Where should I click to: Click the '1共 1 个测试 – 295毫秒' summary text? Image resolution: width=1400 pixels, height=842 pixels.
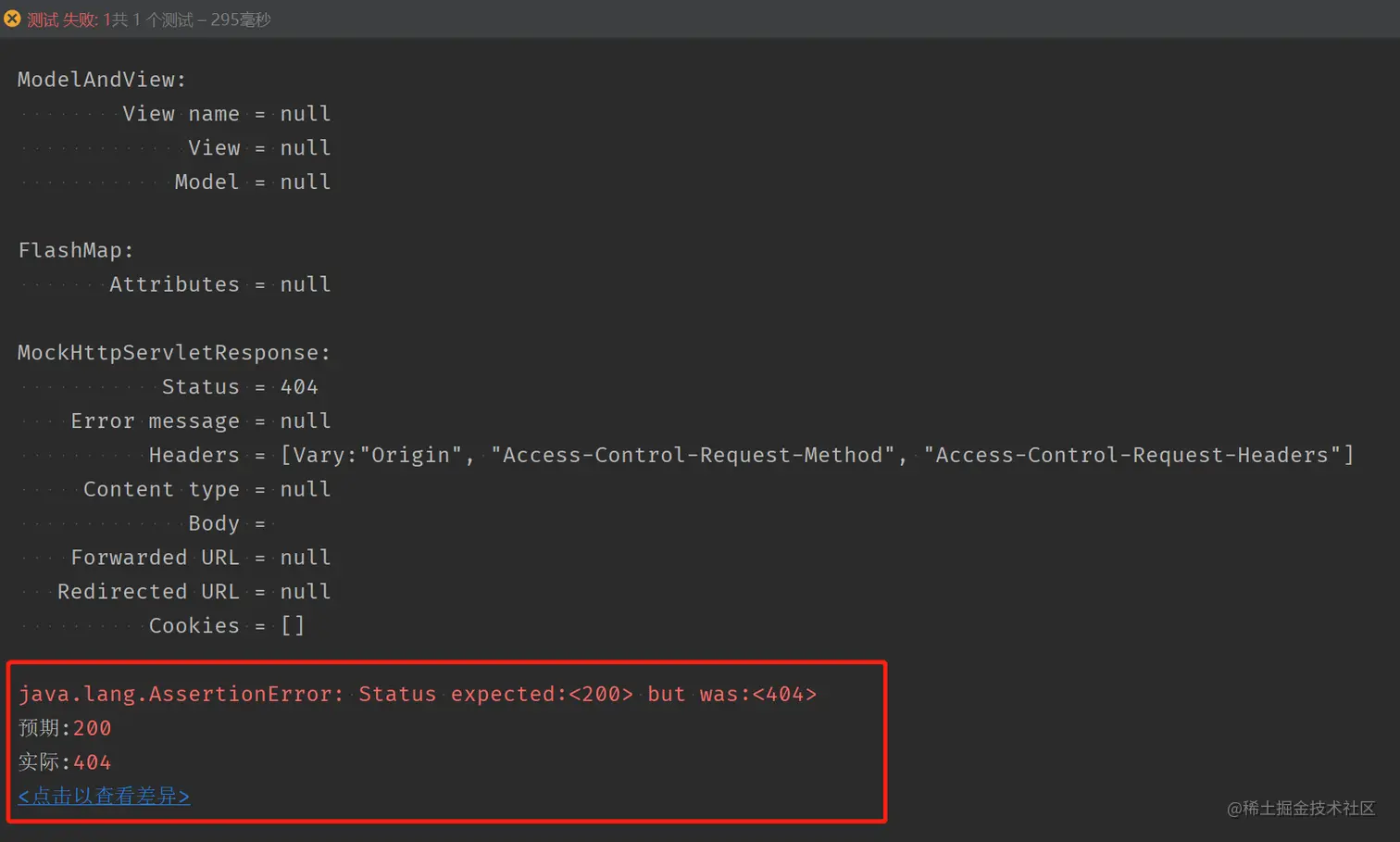[187, 19]
